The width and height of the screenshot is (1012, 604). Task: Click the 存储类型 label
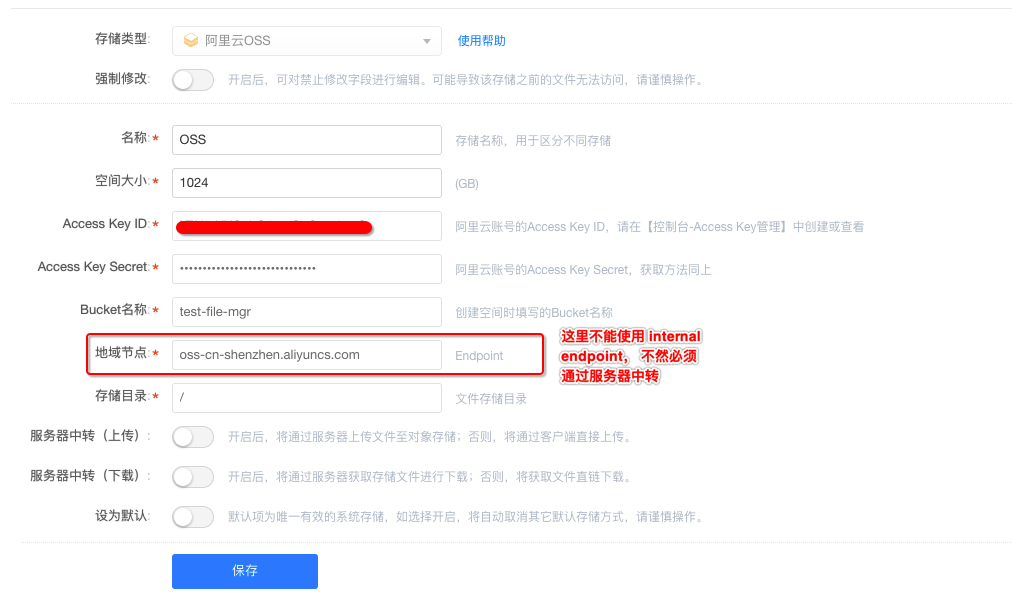coord(122,39)
